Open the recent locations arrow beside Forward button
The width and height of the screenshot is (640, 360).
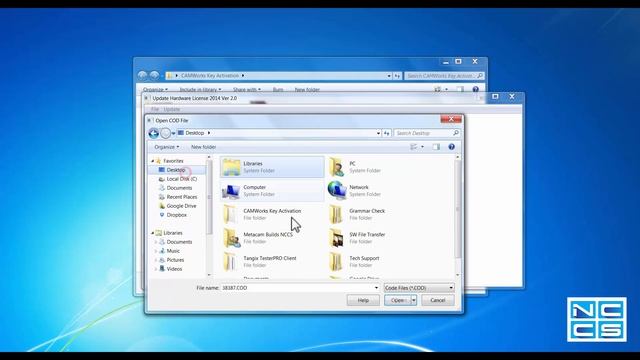click(173, 133)
